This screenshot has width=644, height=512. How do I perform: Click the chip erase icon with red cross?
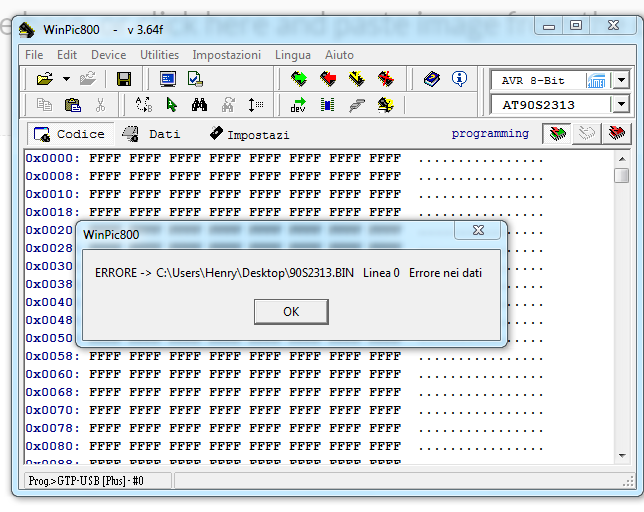pos(386,79)
